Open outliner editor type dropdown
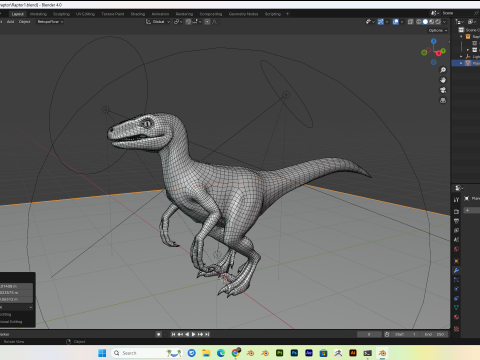The width and height of the screenshot is (480, 360). click(460, 22)
